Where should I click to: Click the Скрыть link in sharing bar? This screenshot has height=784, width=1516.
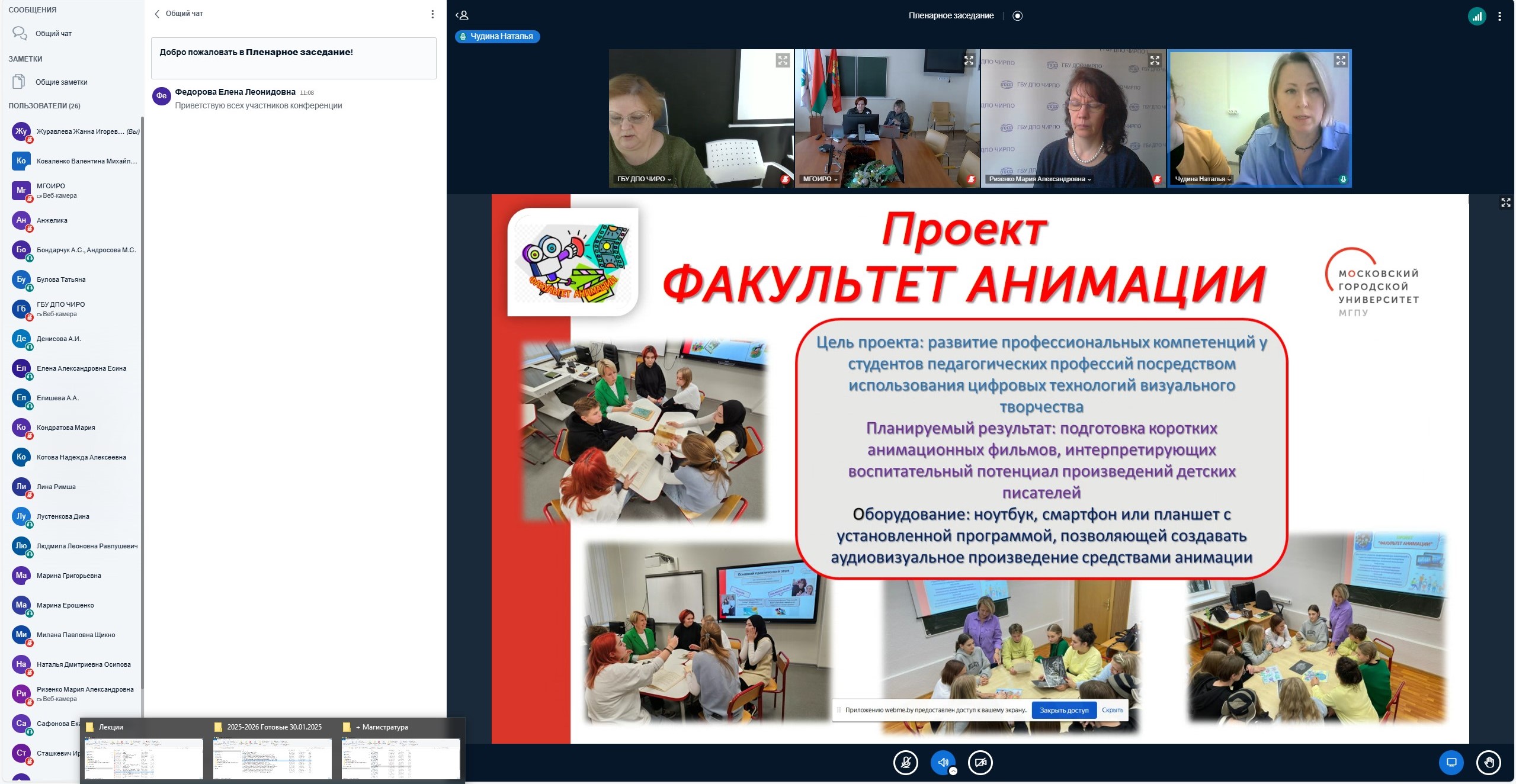[x=1112, y=710]
